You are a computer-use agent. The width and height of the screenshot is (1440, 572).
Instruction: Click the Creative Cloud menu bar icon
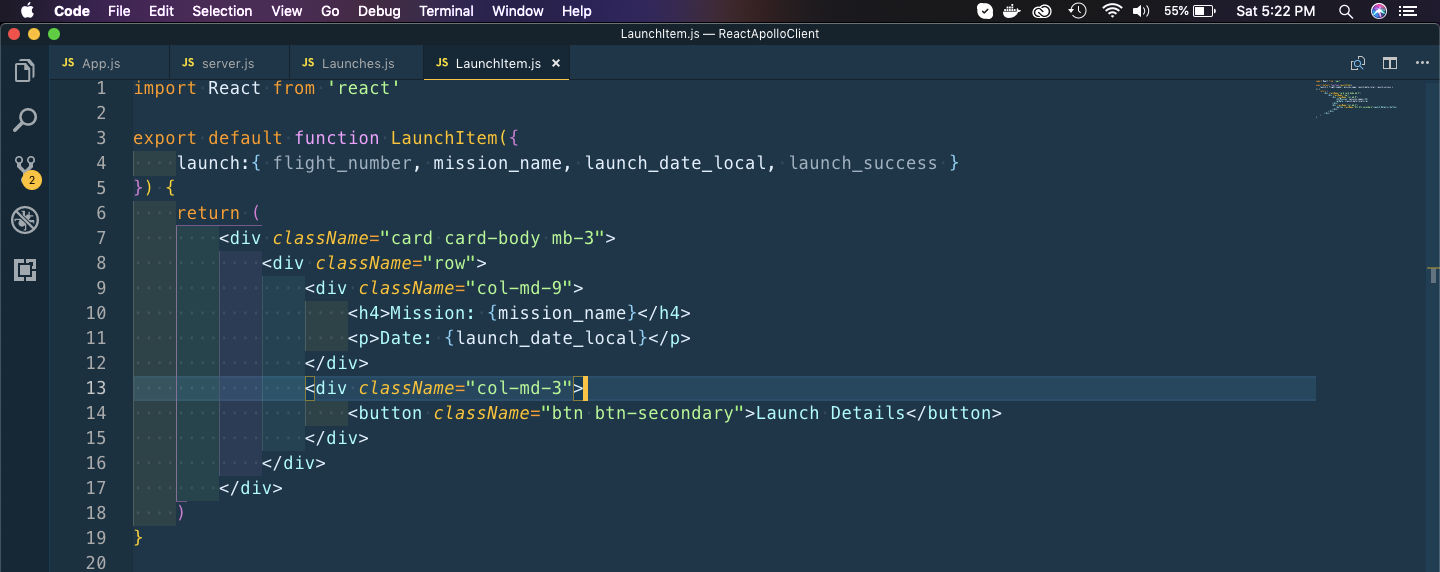point(1043,11)
